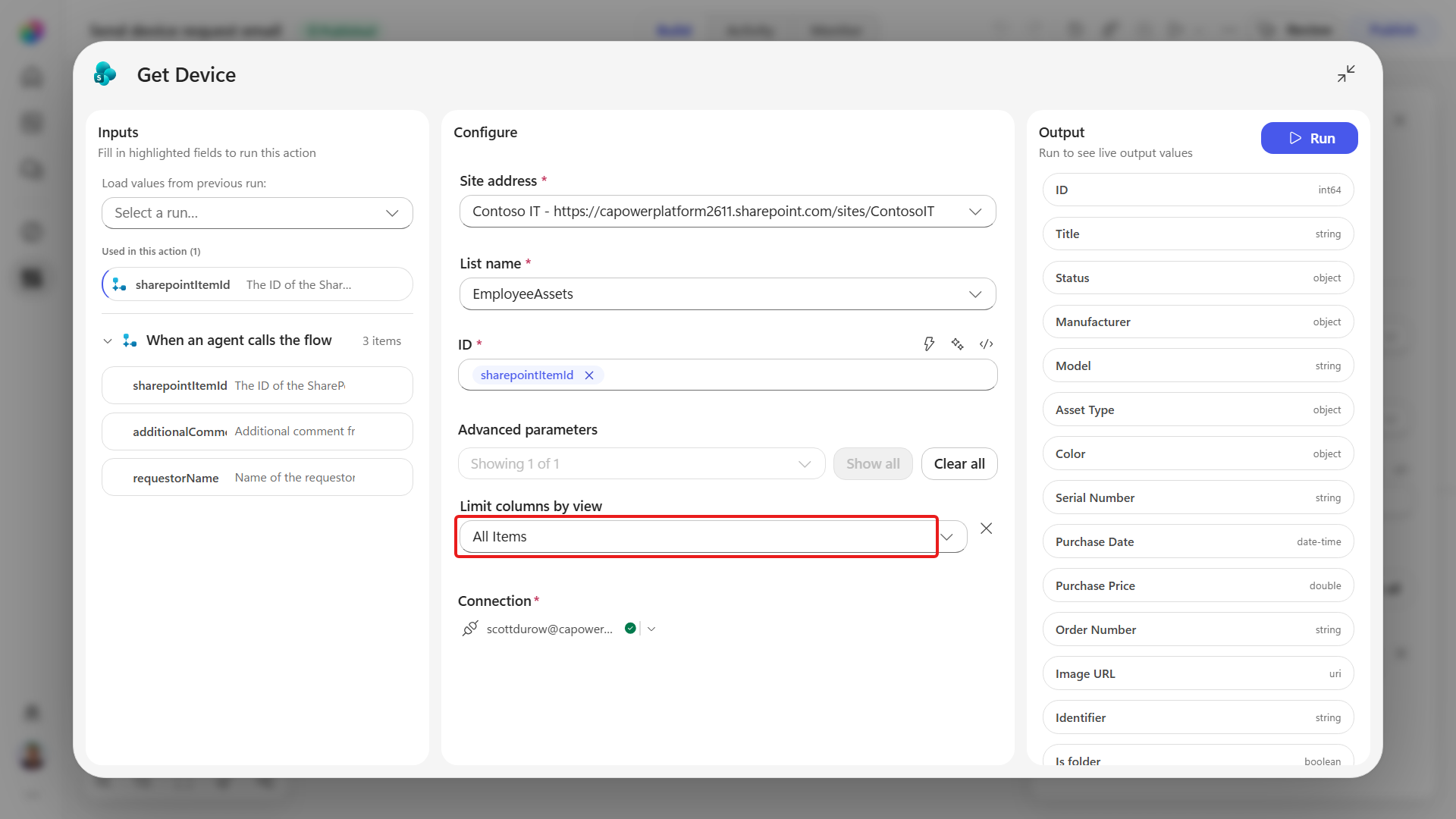Viewport: 1456px width, 819px height.
Task: Click the Color output field
Action: click(1197, 453)
